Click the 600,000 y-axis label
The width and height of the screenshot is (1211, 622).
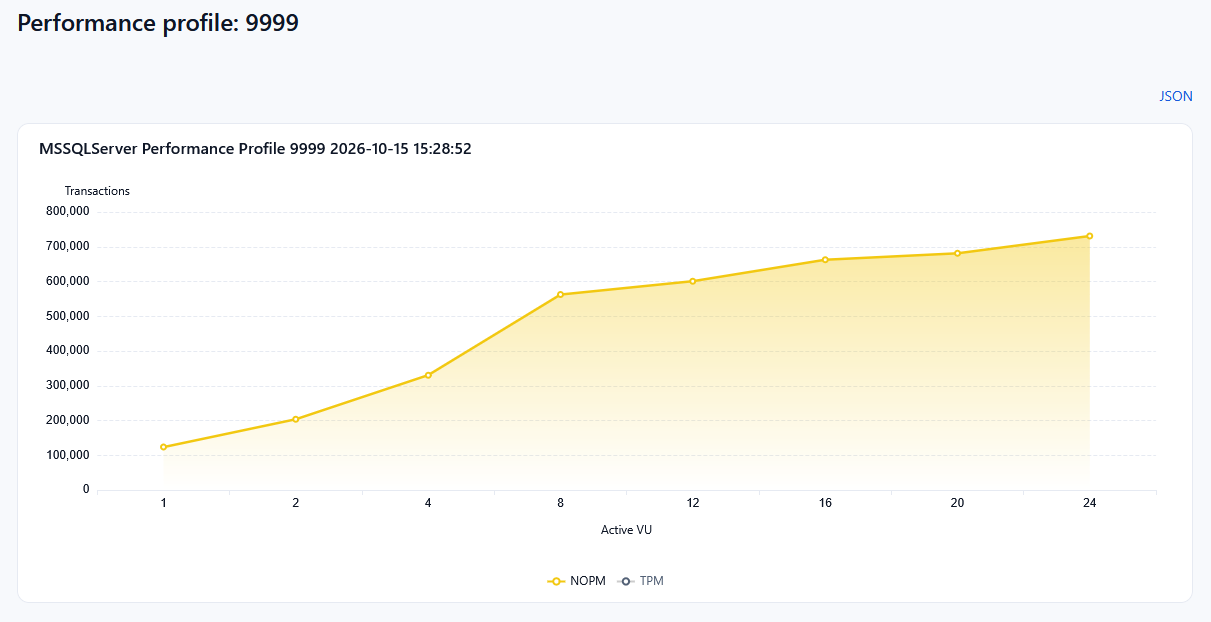pyautogui.click(x=68, y=281)
